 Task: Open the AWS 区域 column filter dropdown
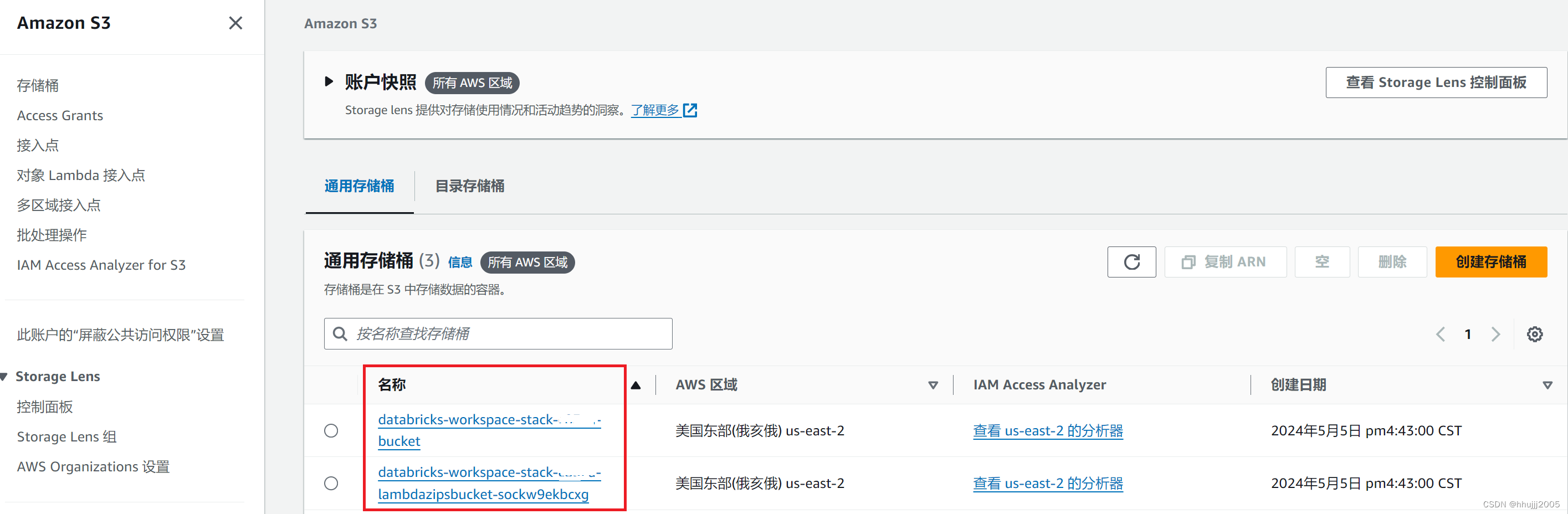tap(932, 384)
